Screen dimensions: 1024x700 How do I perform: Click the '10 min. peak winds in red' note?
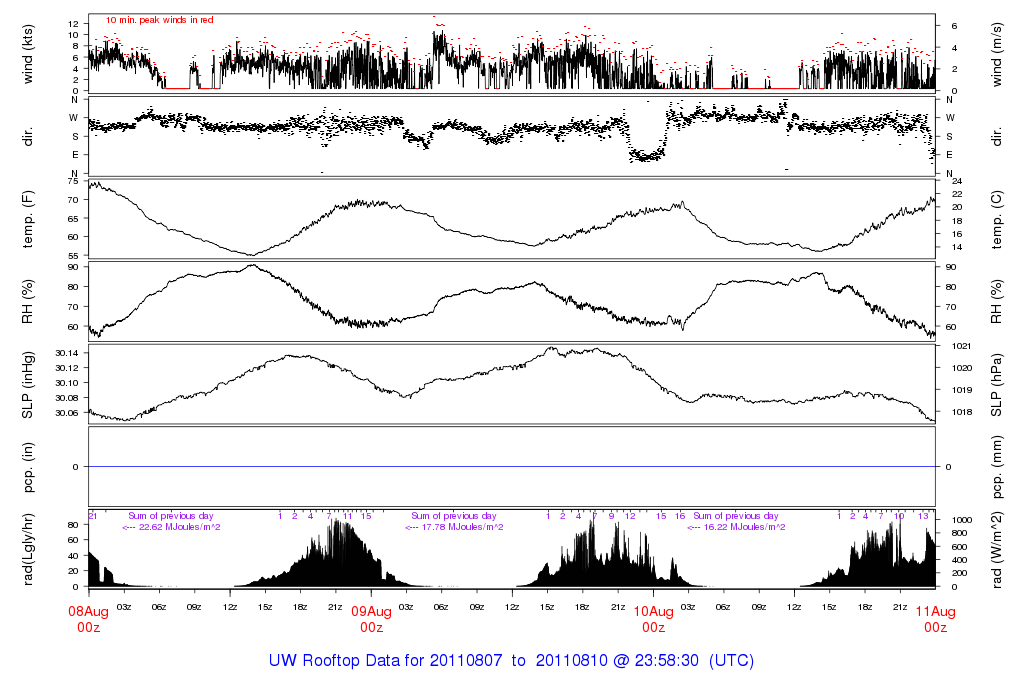click(x=159, y=20)
